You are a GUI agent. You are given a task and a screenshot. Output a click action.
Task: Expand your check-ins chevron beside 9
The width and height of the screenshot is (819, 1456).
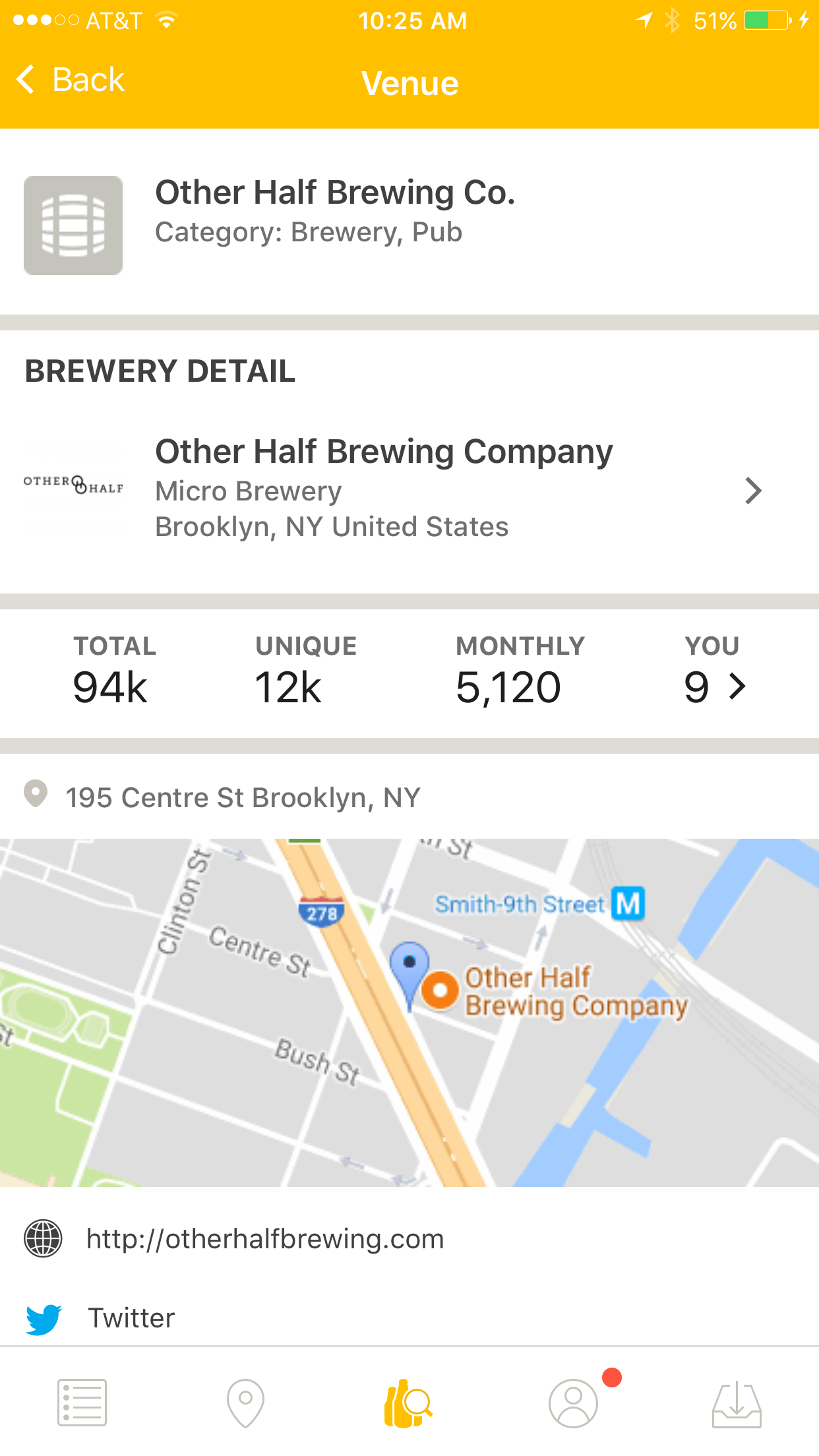tap(738, 687)
